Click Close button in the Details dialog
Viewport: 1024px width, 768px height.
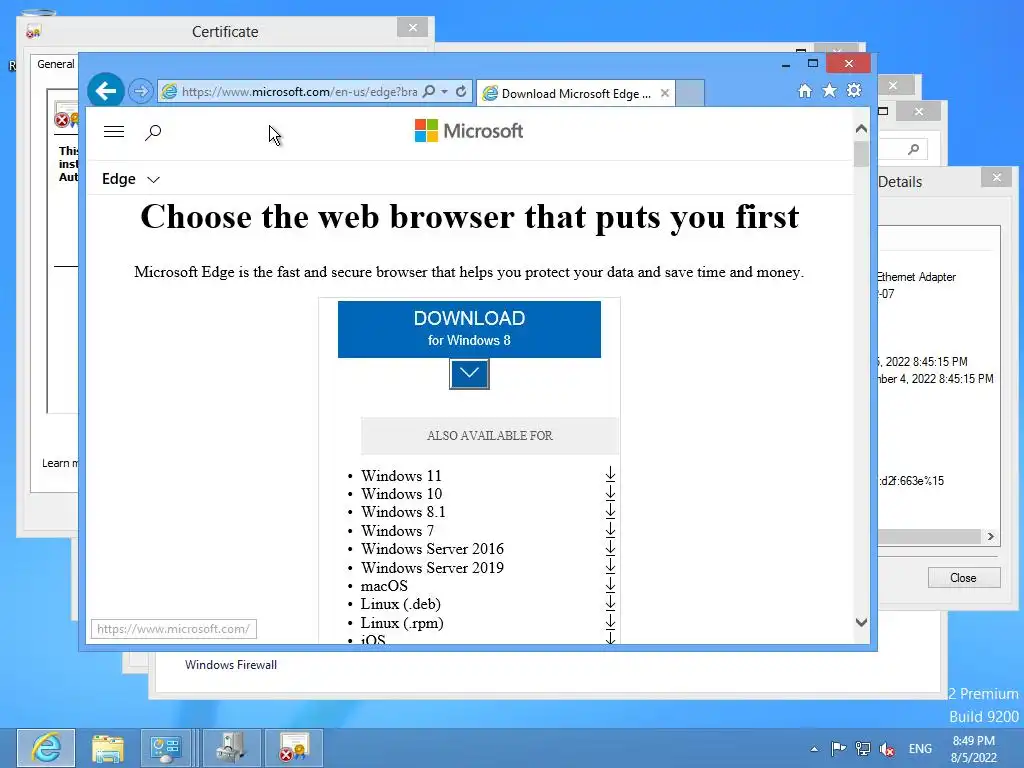point(963,577)
